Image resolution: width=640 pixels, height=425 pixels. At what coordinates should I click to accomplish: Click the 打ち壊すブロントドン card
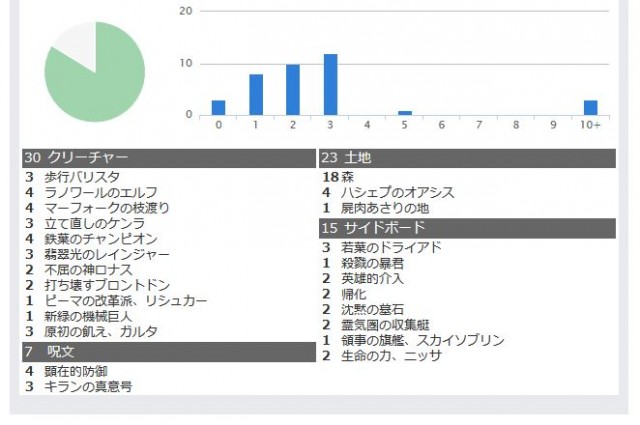(x=107, y=285)
